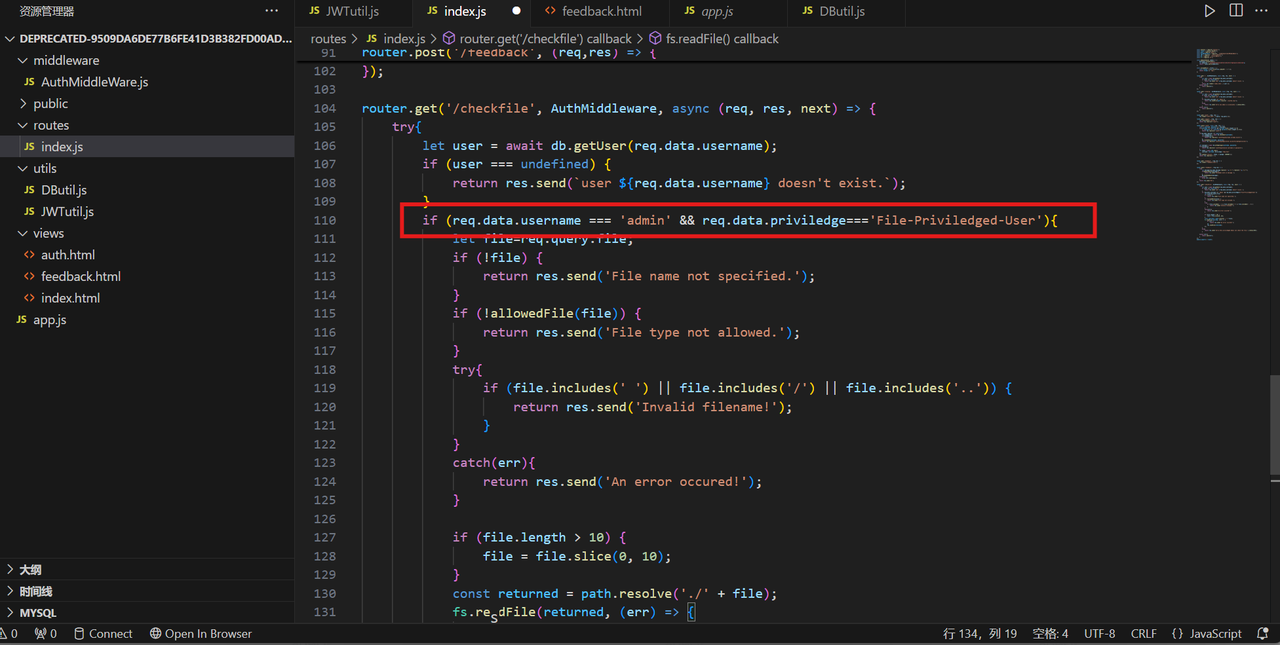This screenshot has width=1280, height=645.
Task: Click the code minimap preview
Action: (1230, 140)
